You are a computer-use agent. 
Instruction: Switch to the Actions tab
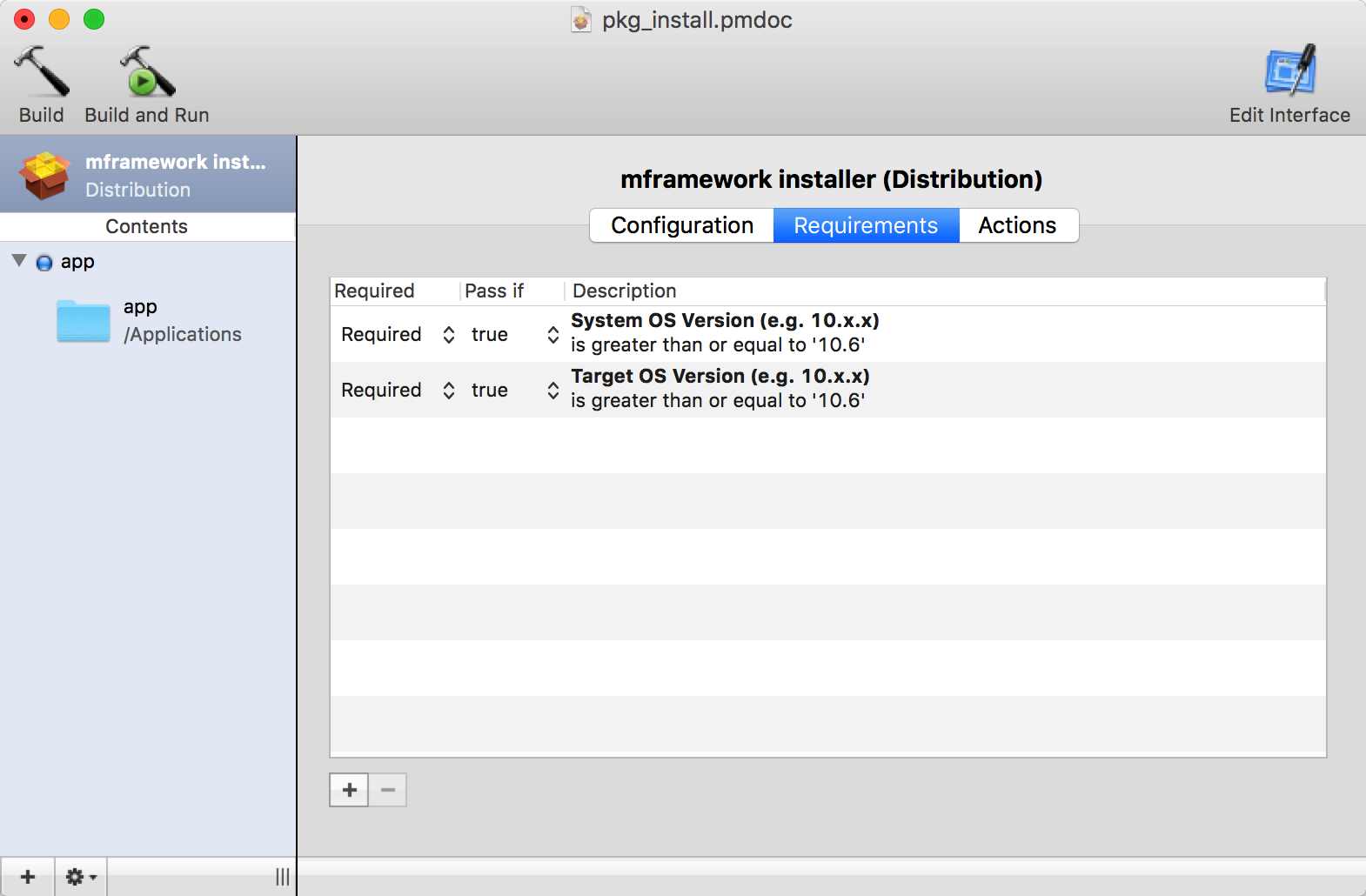(x=1017, y=225)
